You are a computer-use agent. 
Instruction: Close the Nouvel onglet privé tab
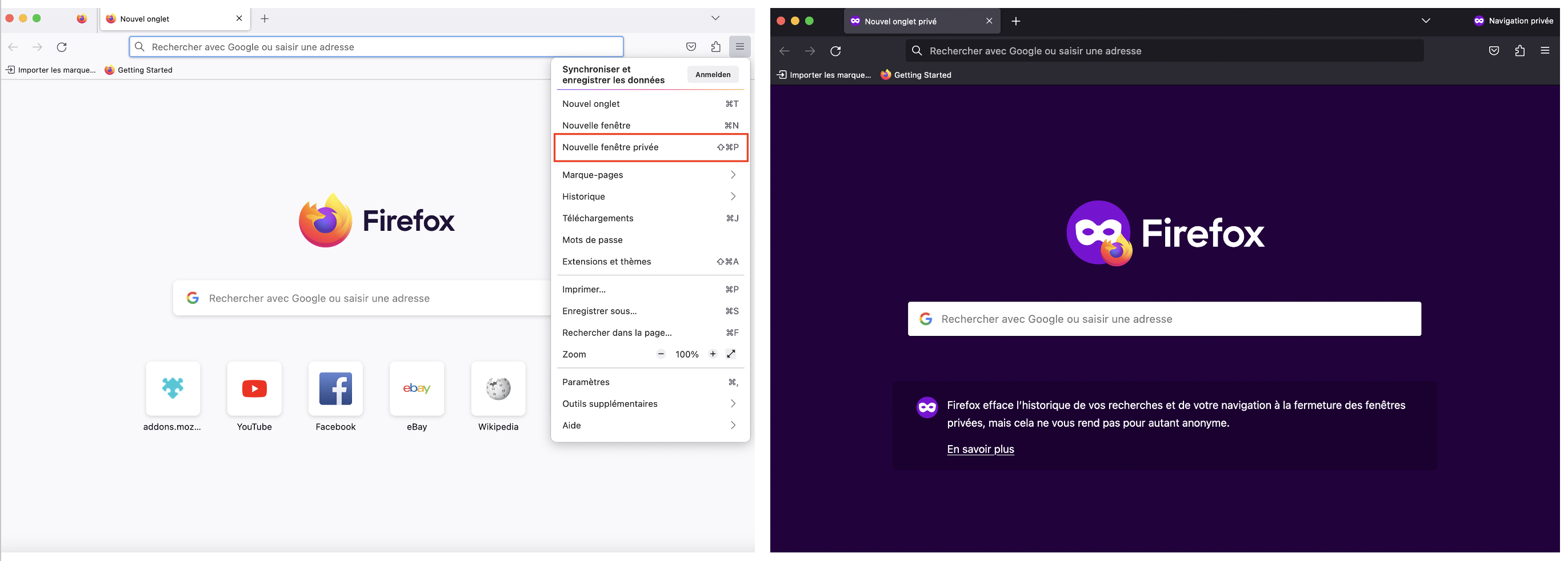coord(989,21)
